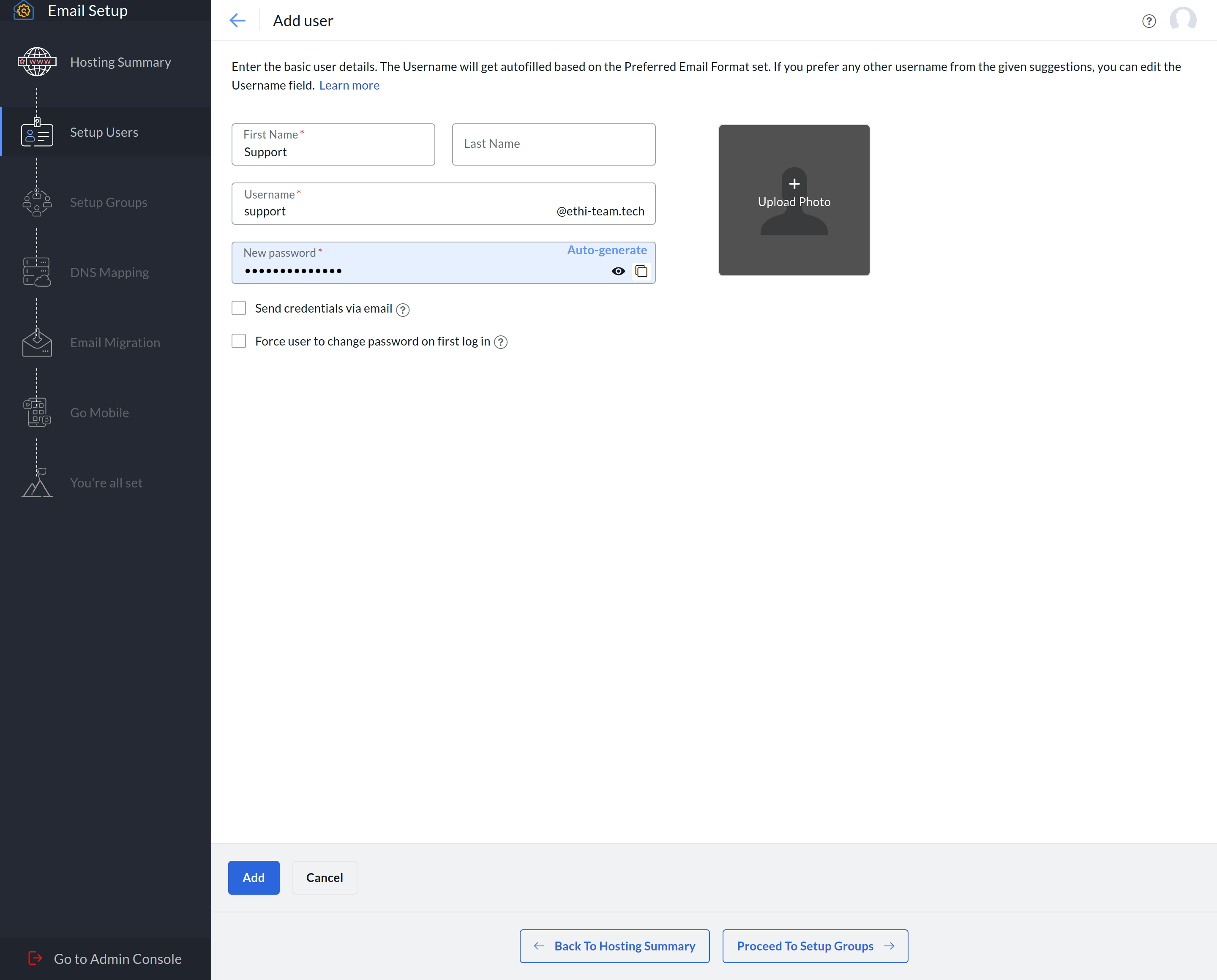This screenshot has height=980, width=1217.
Task: Go back using the blue arrow
Action: [238, 21]
